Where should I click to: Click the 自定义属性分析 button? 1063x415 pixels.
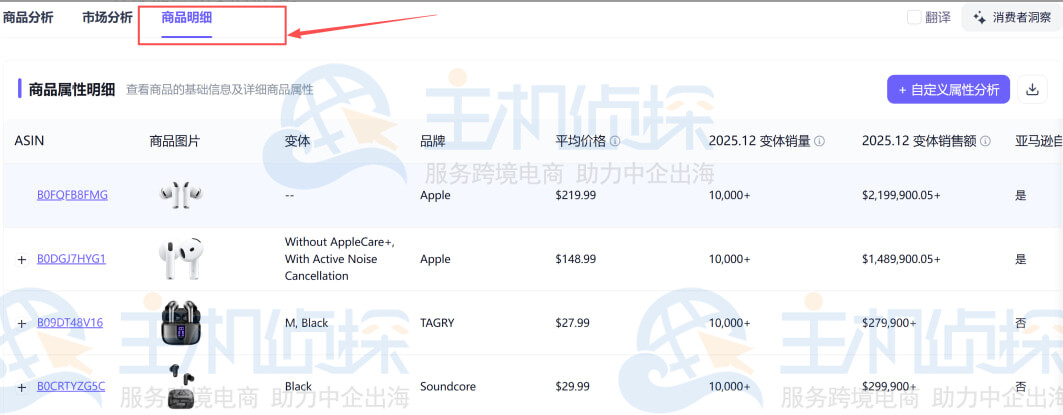(x=948, y=90)
